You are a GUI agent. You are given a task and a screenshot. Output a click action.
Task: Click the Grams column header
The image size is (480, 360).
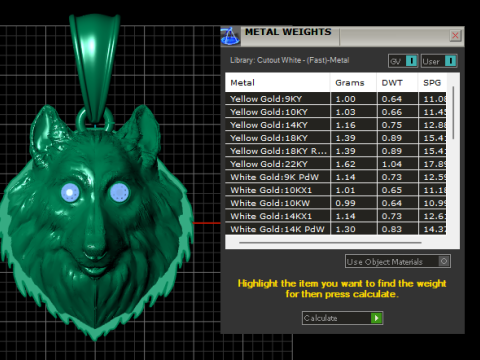tap(353, 83)
